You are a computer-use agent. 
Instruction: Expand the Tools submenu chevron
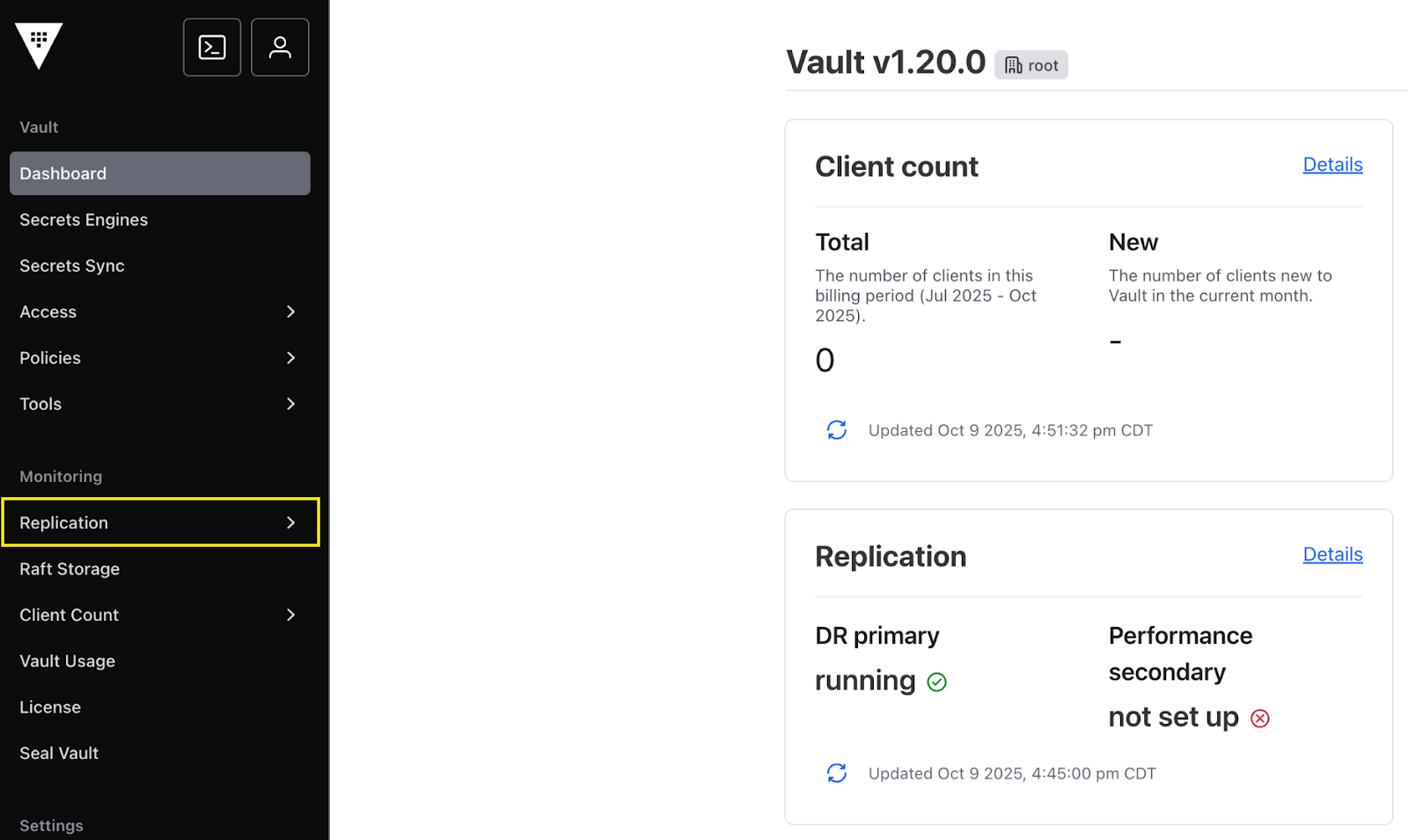click(290, 404)
